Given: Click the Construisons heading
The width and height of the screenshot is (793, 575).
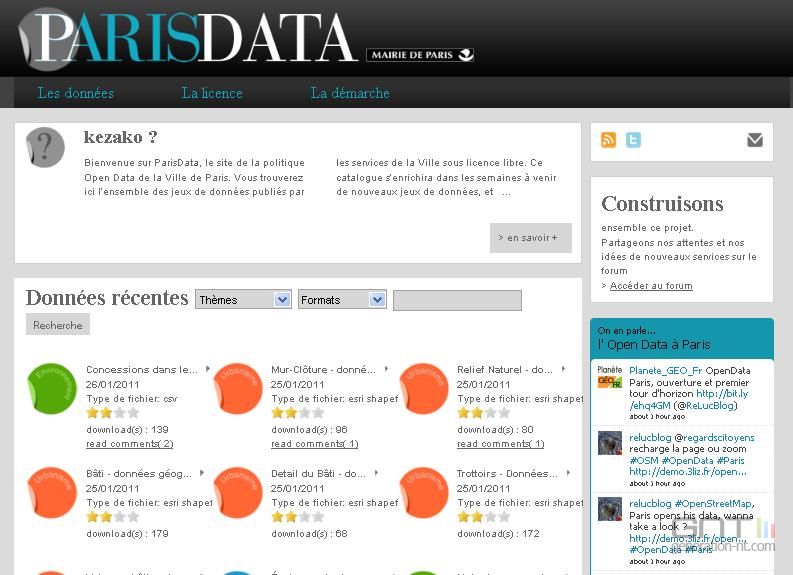Looking at the screenshot, I should pos(662,204).
